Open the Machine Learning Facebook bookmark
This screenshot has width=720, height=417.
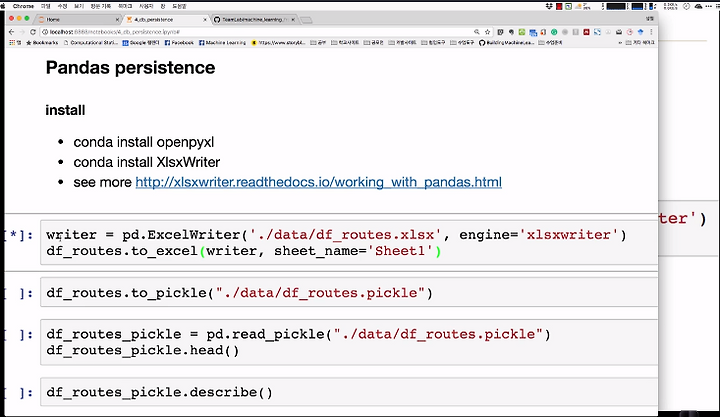click(222, 42)
